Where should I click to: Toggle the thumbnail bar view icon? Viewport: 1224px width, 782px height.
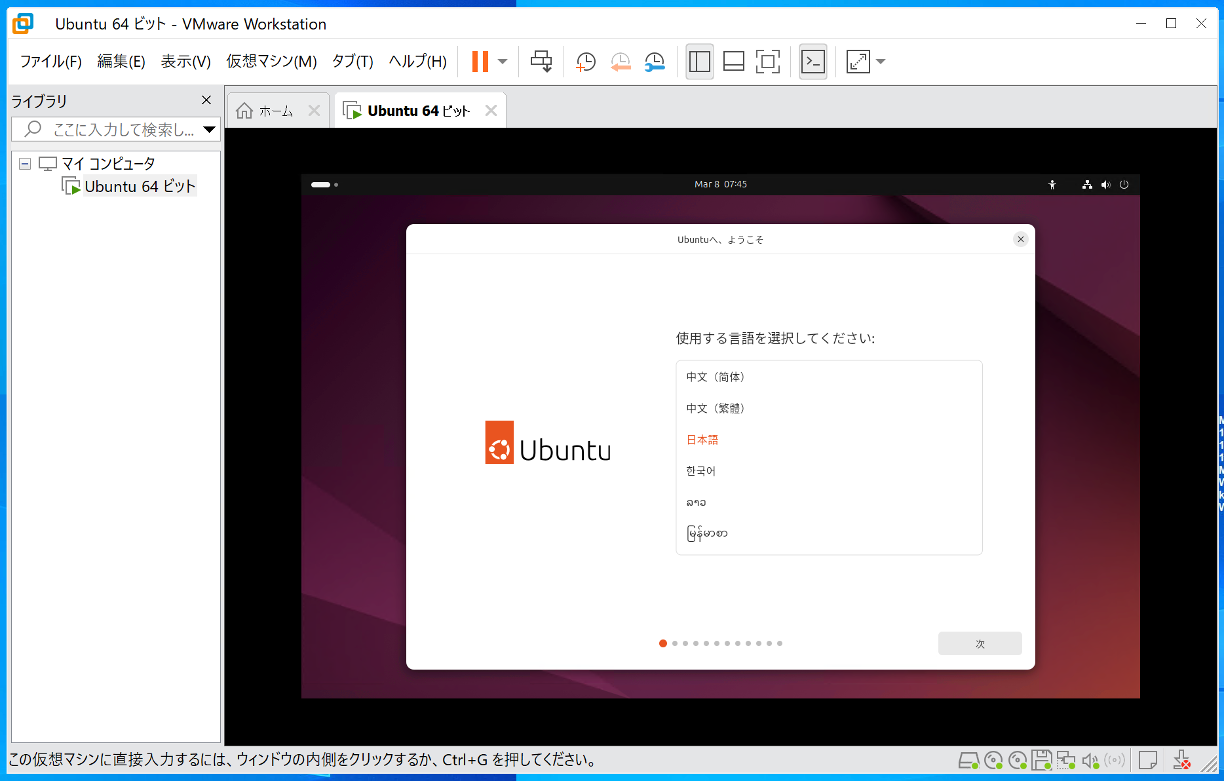click(733, 61)
